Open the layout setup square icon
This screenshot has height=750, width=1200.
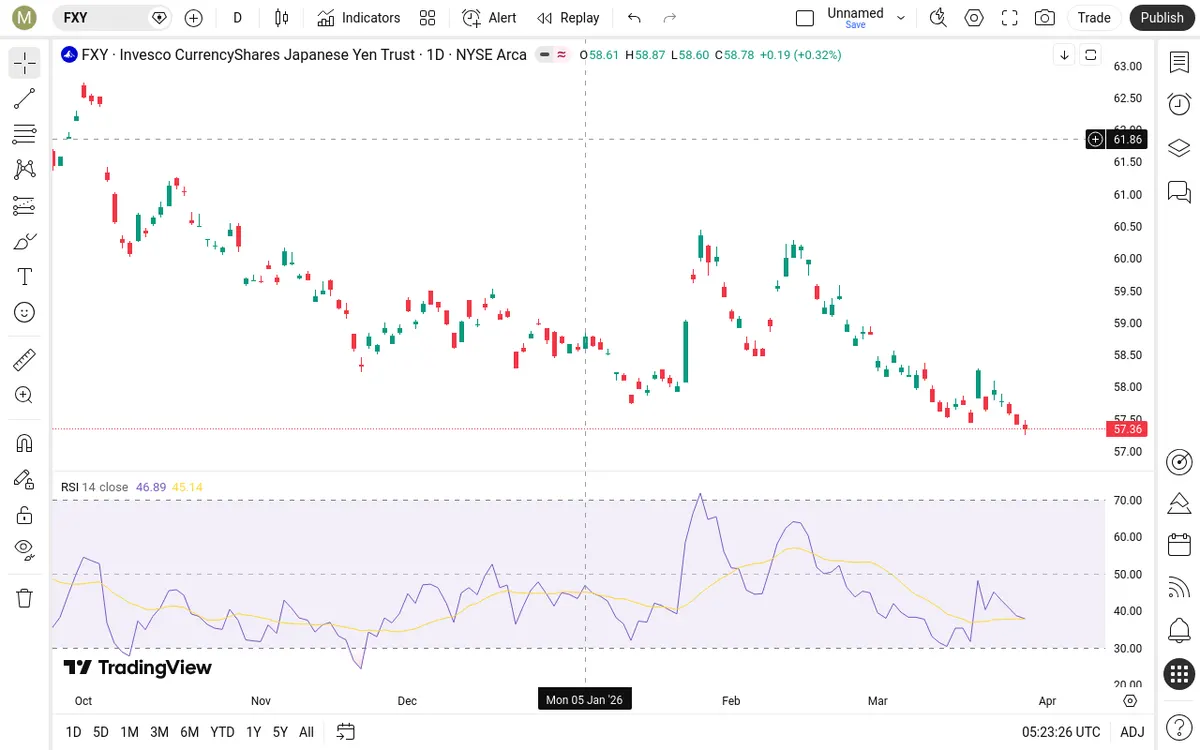[805, 17]
